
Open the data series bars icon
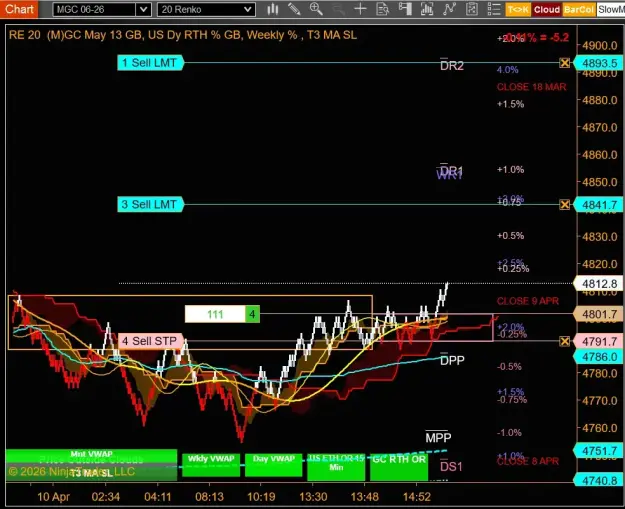point(427,9)
